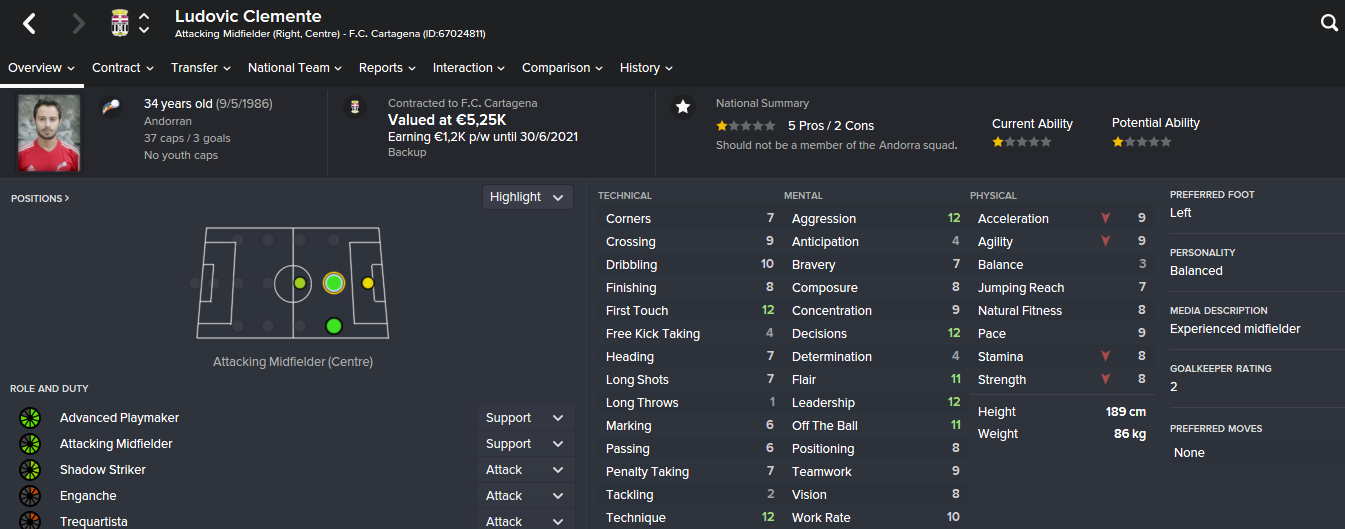Image resolution: width=1345 pixels, height=529 pixels.
Task: Click the contract club crest icon
Action: tap(354, 106)
